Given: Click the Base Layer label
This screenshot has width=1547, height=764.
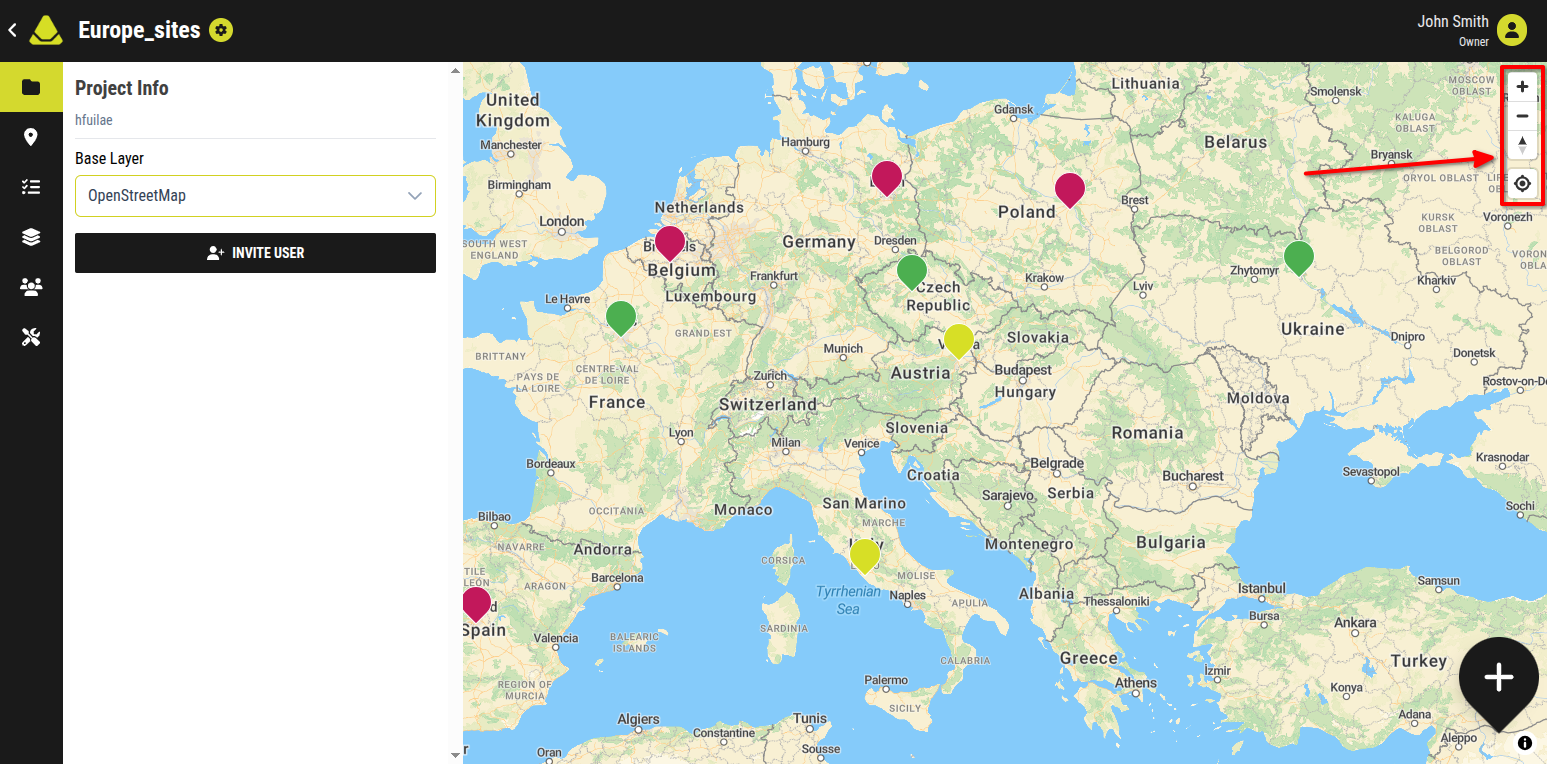Looking at the screenshot, I should tap(110, 159).
